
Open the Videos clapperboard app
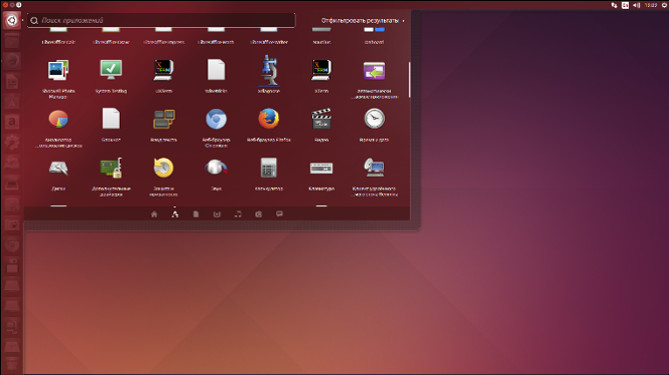click(x=321, y=119)
